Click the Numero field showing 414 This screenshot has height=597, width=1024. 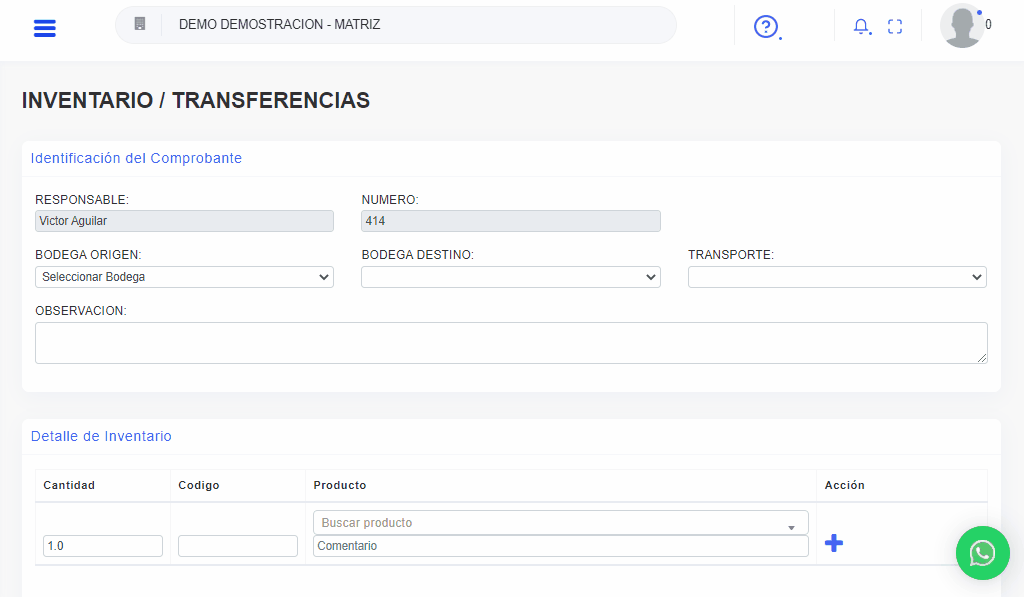coord(510,221)
